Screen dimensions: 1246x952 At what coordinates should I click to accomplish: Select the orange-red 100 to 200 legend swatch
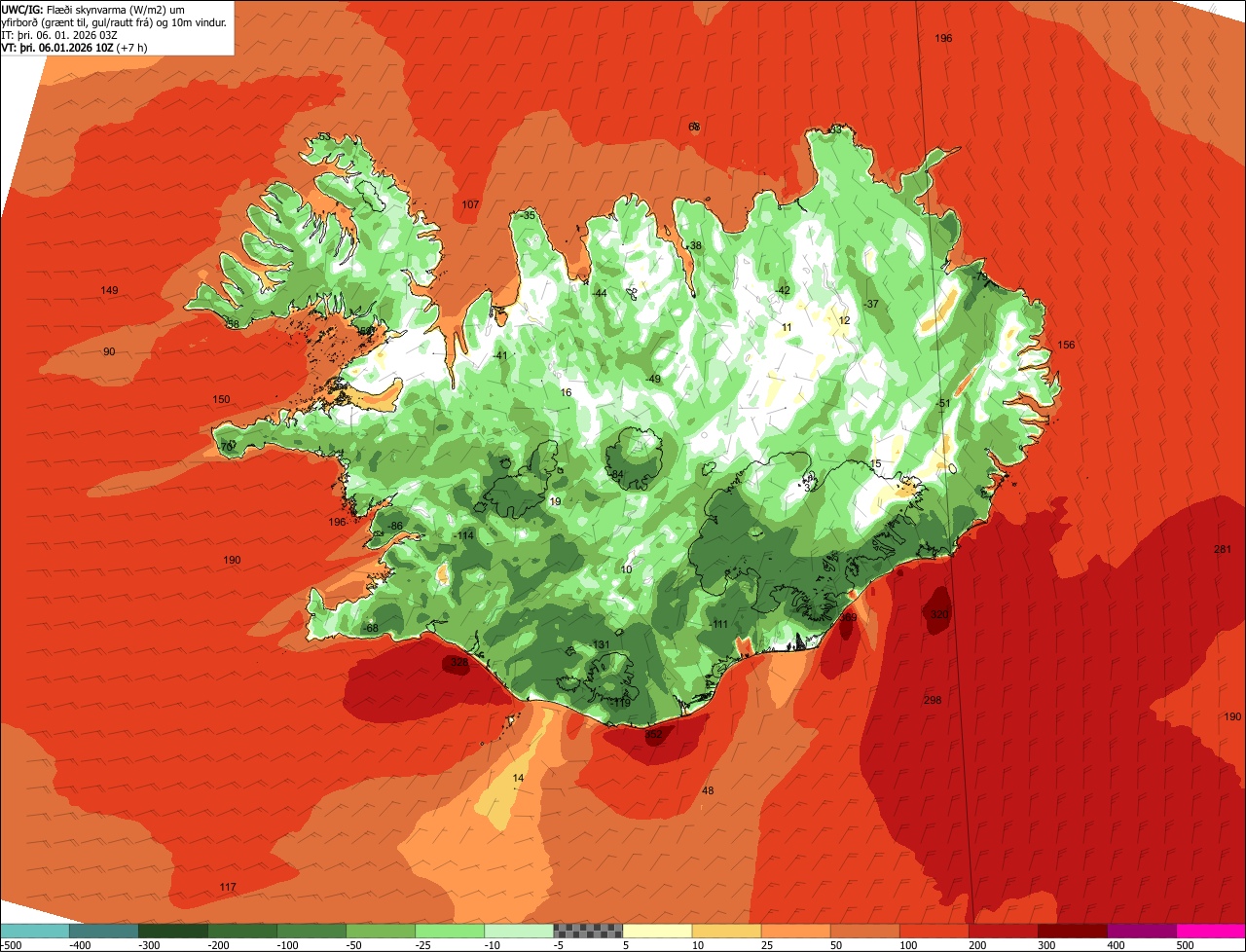pos(934,931)
